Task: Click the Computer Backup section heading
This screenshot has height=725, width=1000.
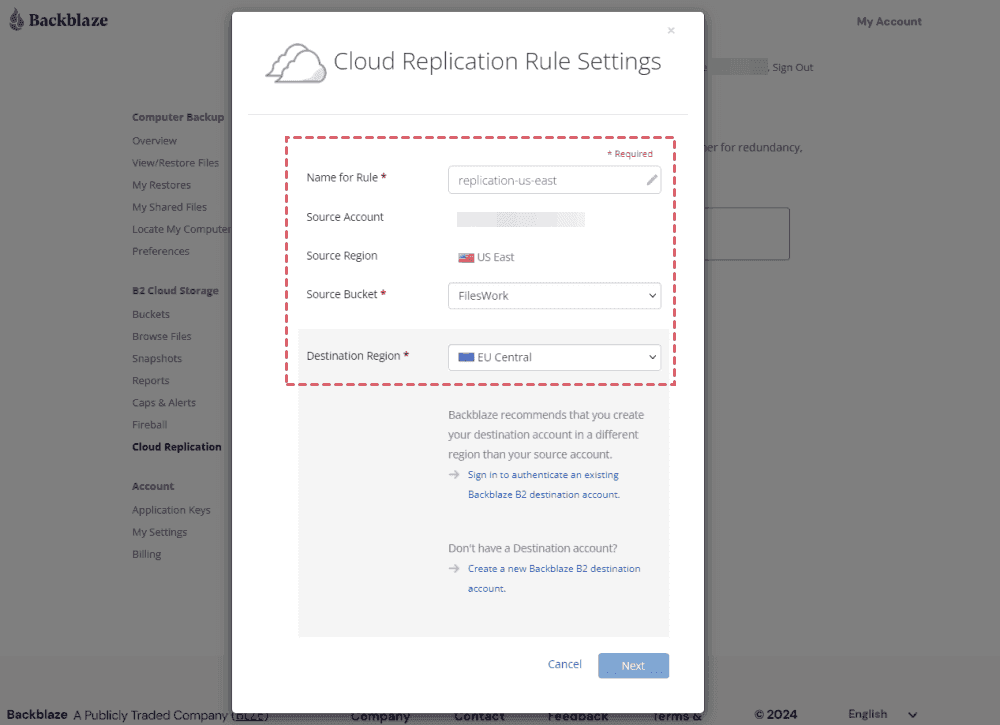Action: click(178, 117)
